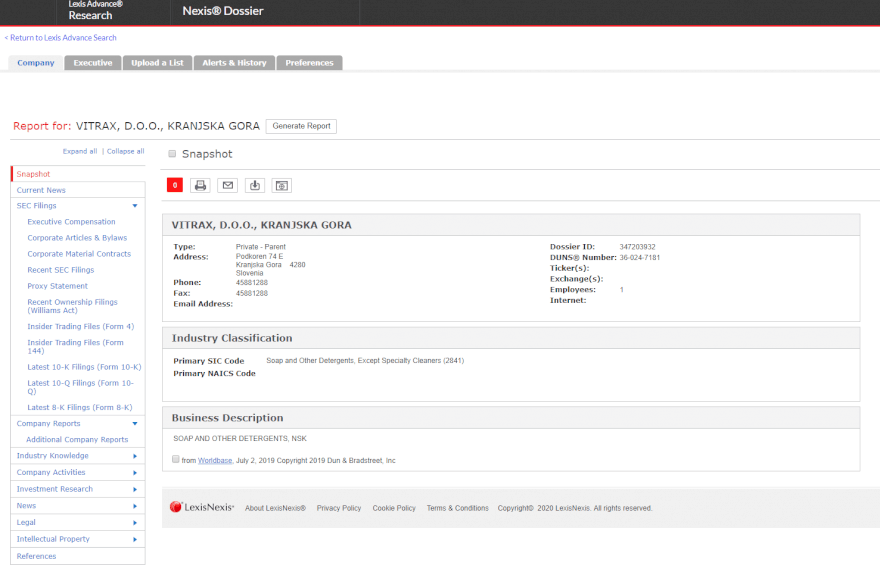Tick the Snapshot checkbox

(x=172, y=154)
